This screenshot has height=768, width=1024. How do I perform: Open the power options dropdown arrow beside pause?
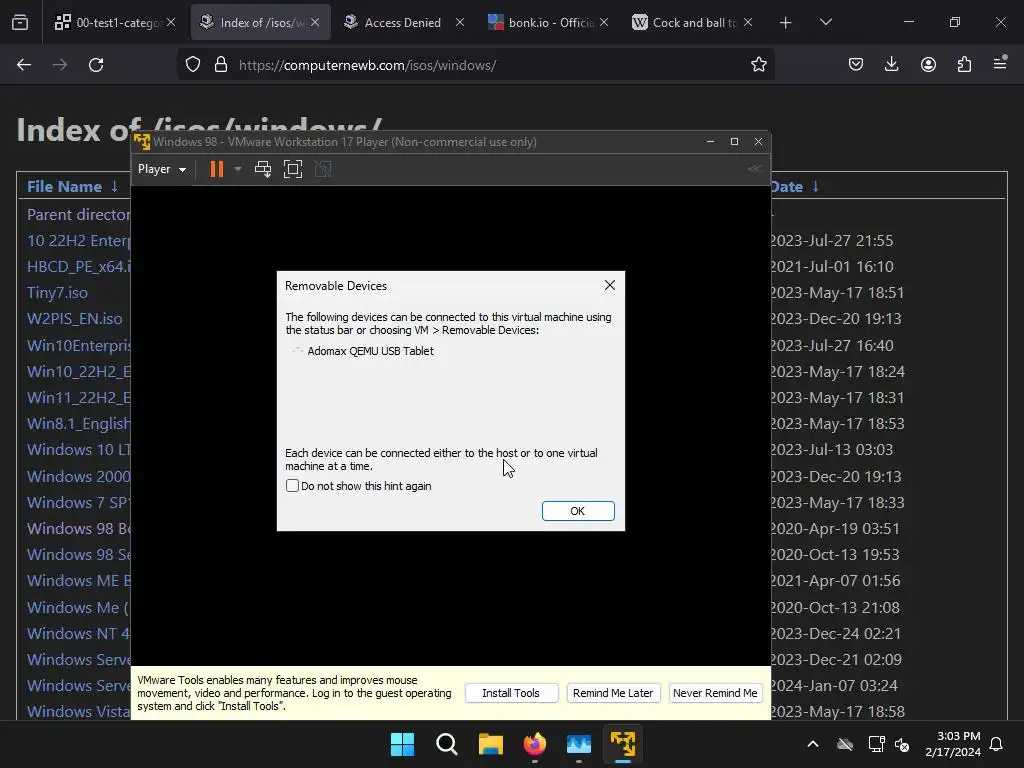(x=238, y=169)
